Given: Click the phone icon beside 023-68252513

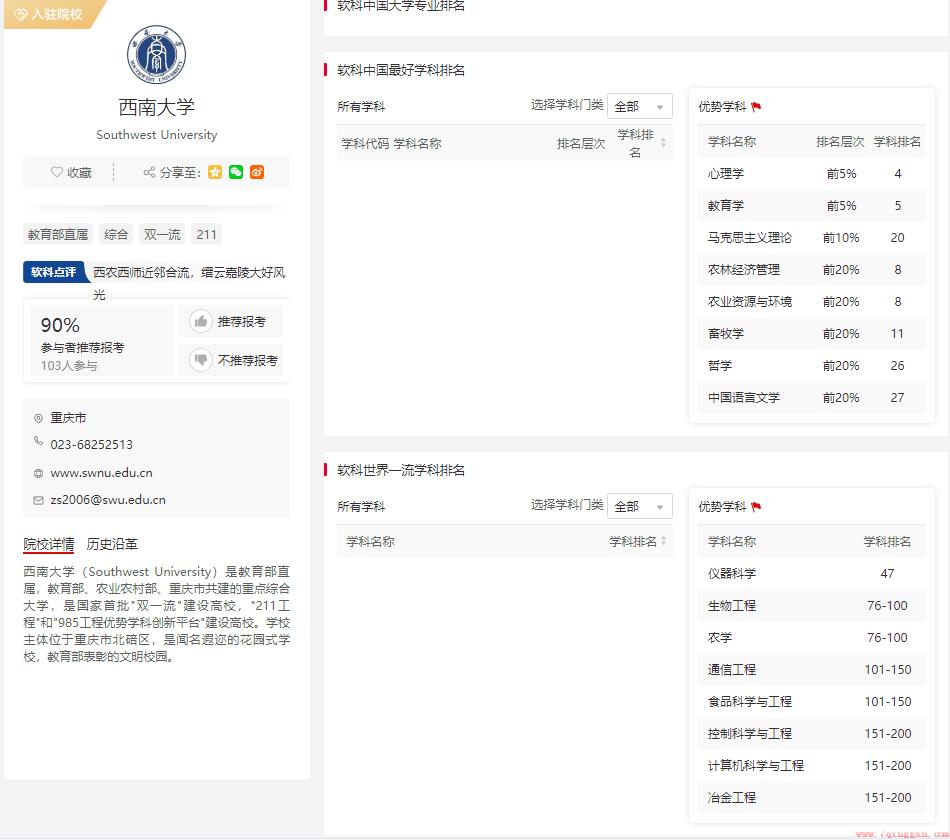Looking at the screenshot, I should click(38, 441).
